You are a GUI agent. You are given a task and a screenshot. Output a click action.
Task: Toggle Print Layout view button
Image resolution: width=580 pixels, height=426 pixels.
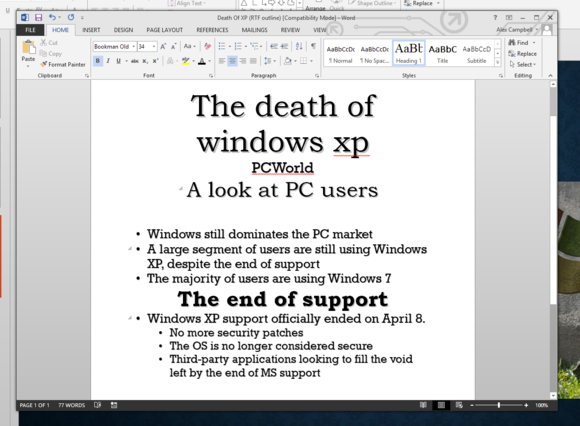point(441,405)
